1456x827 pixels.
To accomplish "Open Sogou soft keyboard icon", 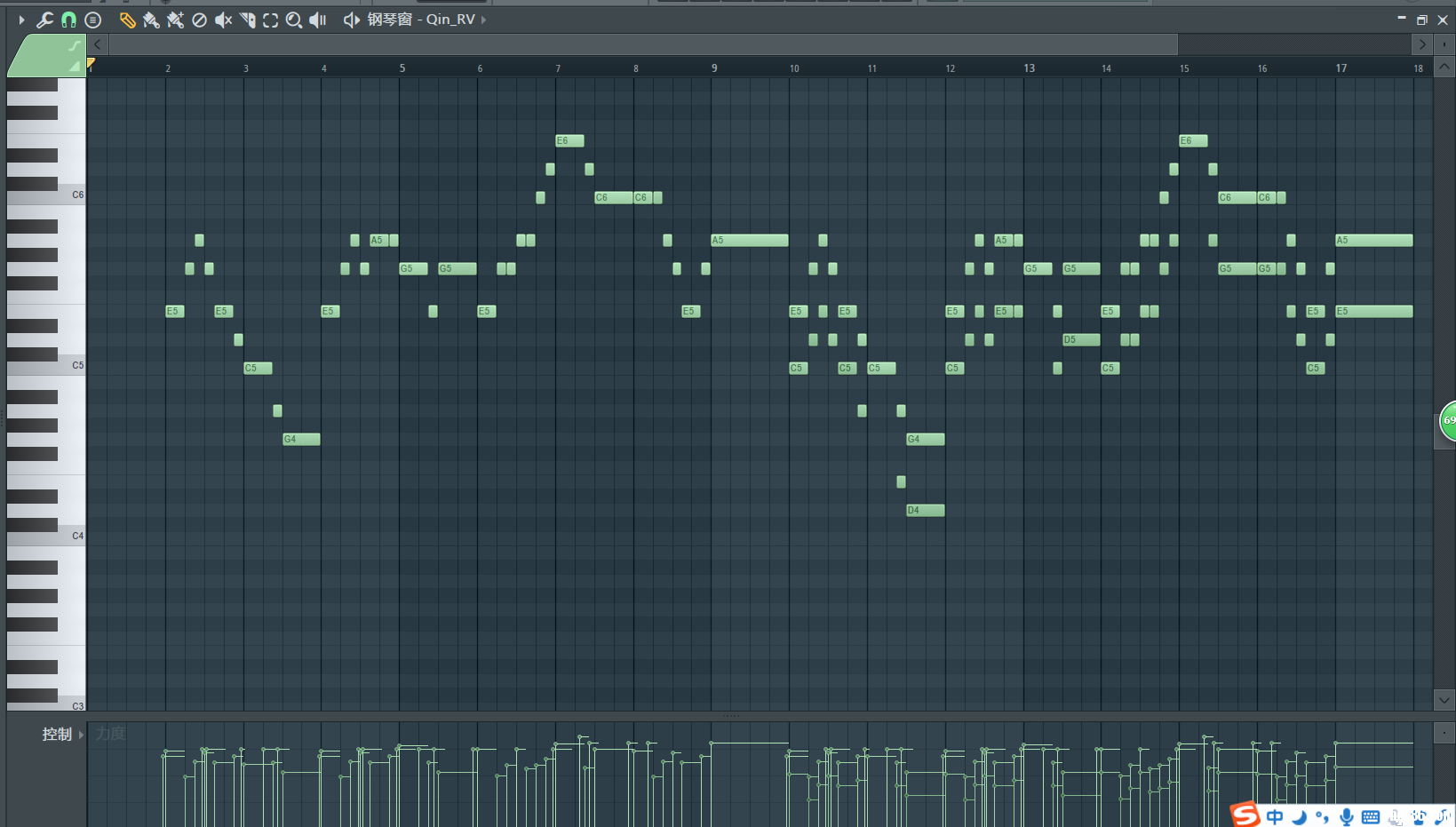I will click(x=1371, y=817).
